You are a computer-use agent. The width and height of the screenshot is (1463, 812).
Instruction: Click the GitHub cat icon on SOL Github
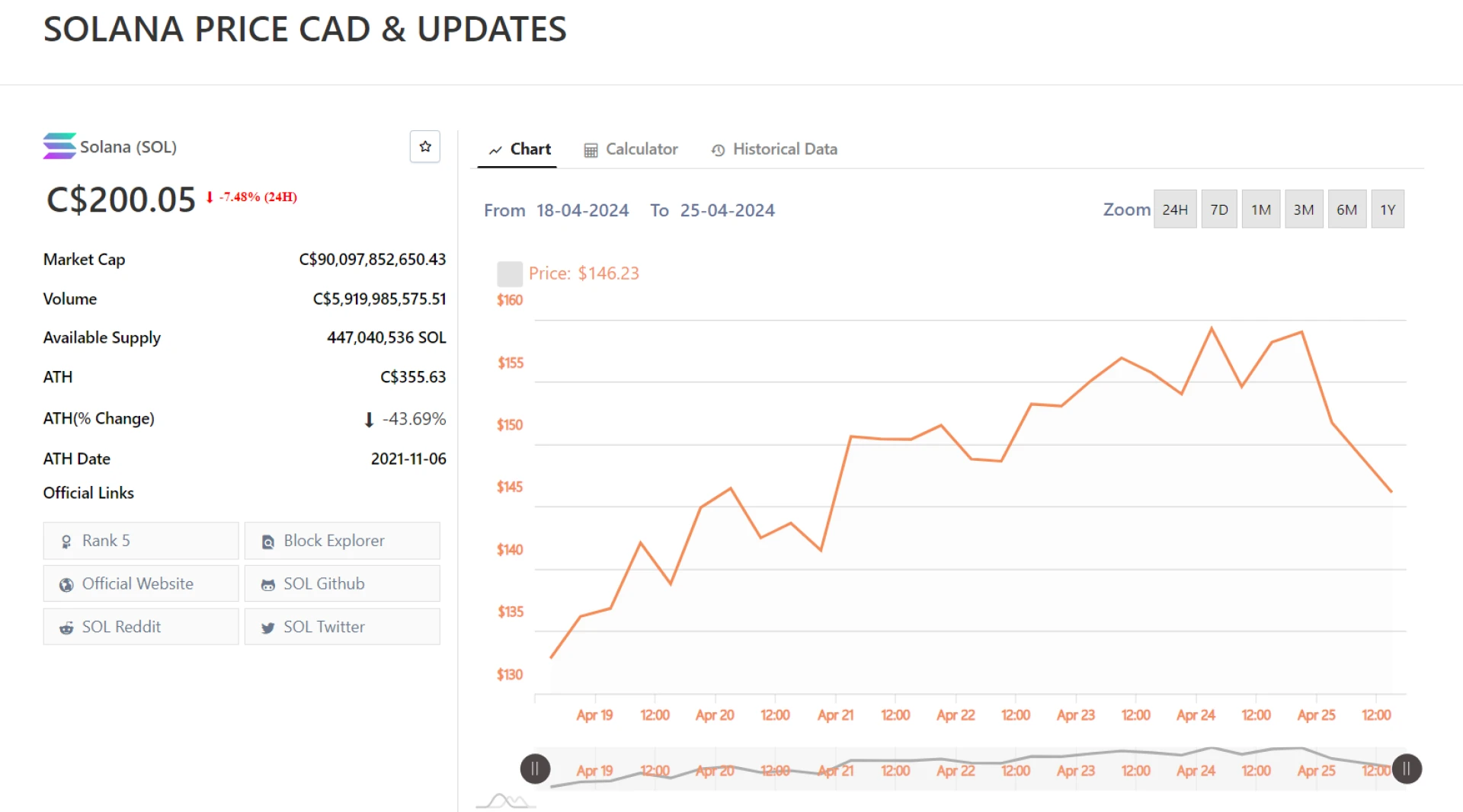[267, 584]
